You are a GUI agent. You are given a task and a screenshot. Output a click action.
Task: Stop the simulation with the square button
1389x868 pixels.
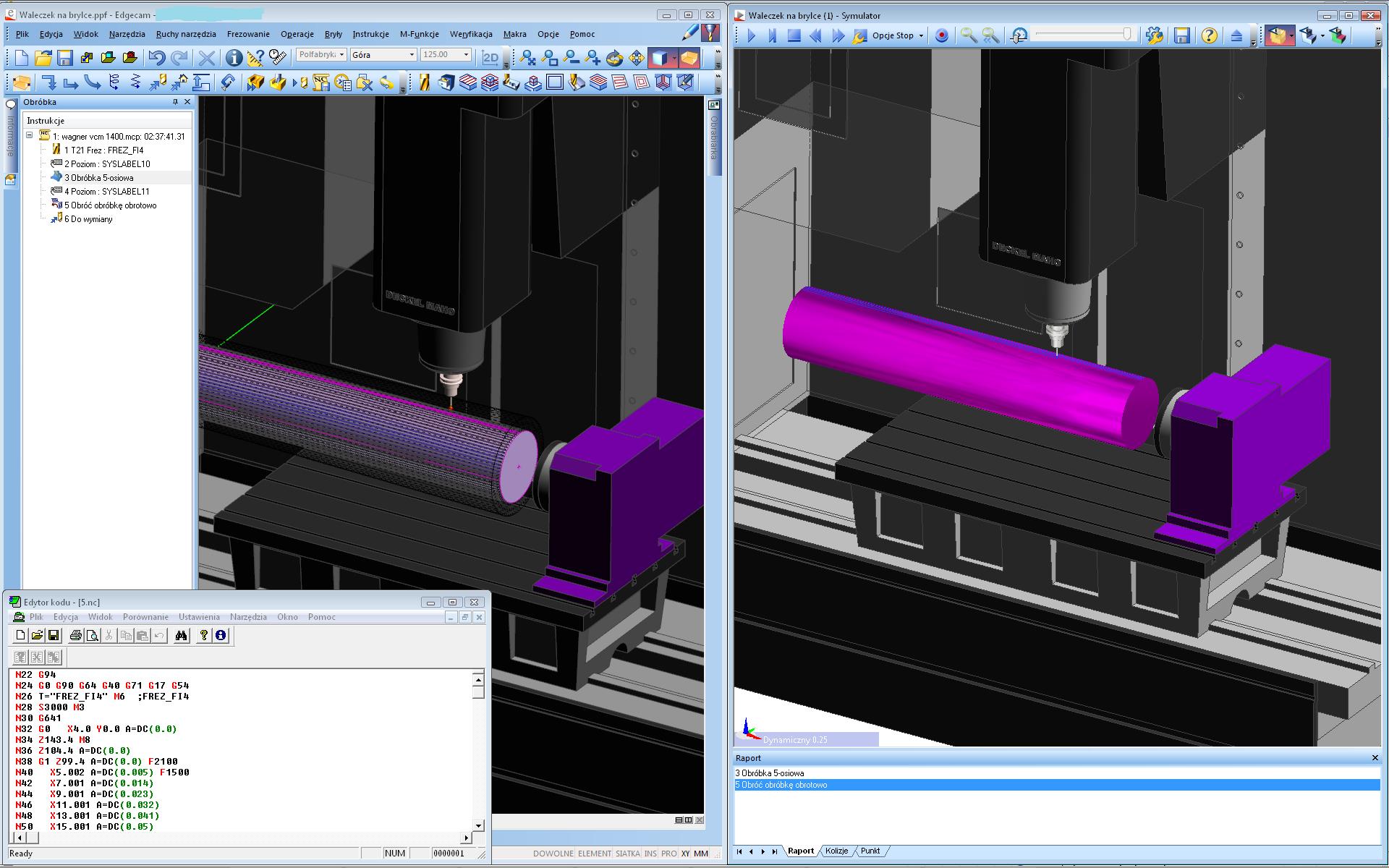[x=794, y=35]
